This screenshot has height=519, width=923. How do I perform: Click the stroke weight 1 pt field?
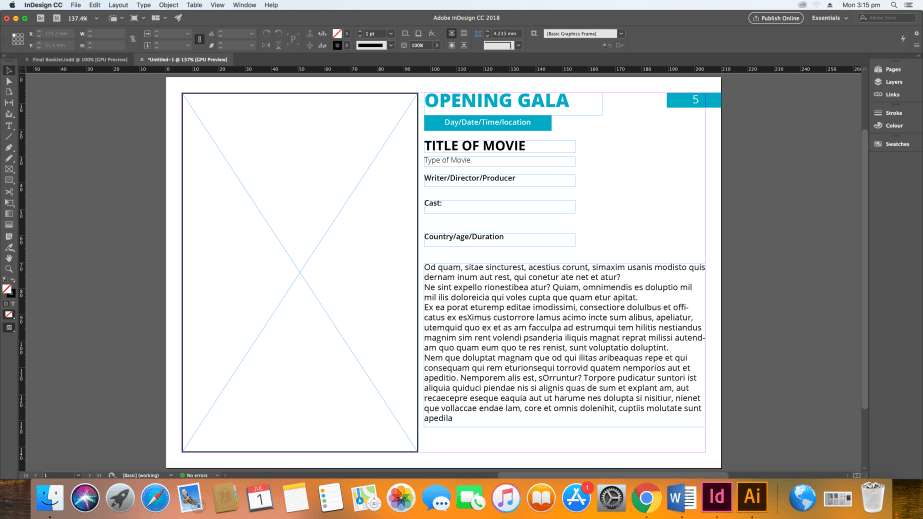tap(375, 34)
